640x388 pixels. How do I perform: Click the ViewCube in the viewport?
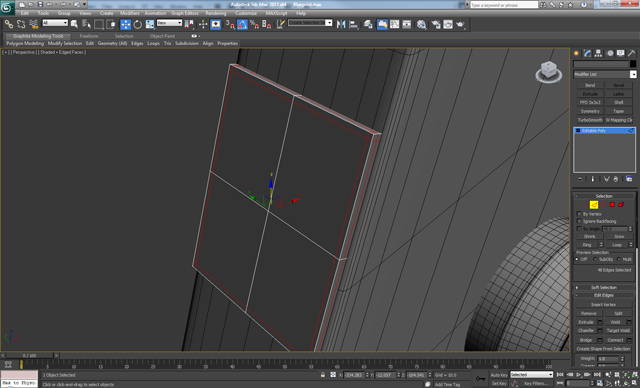click(548, 71)
